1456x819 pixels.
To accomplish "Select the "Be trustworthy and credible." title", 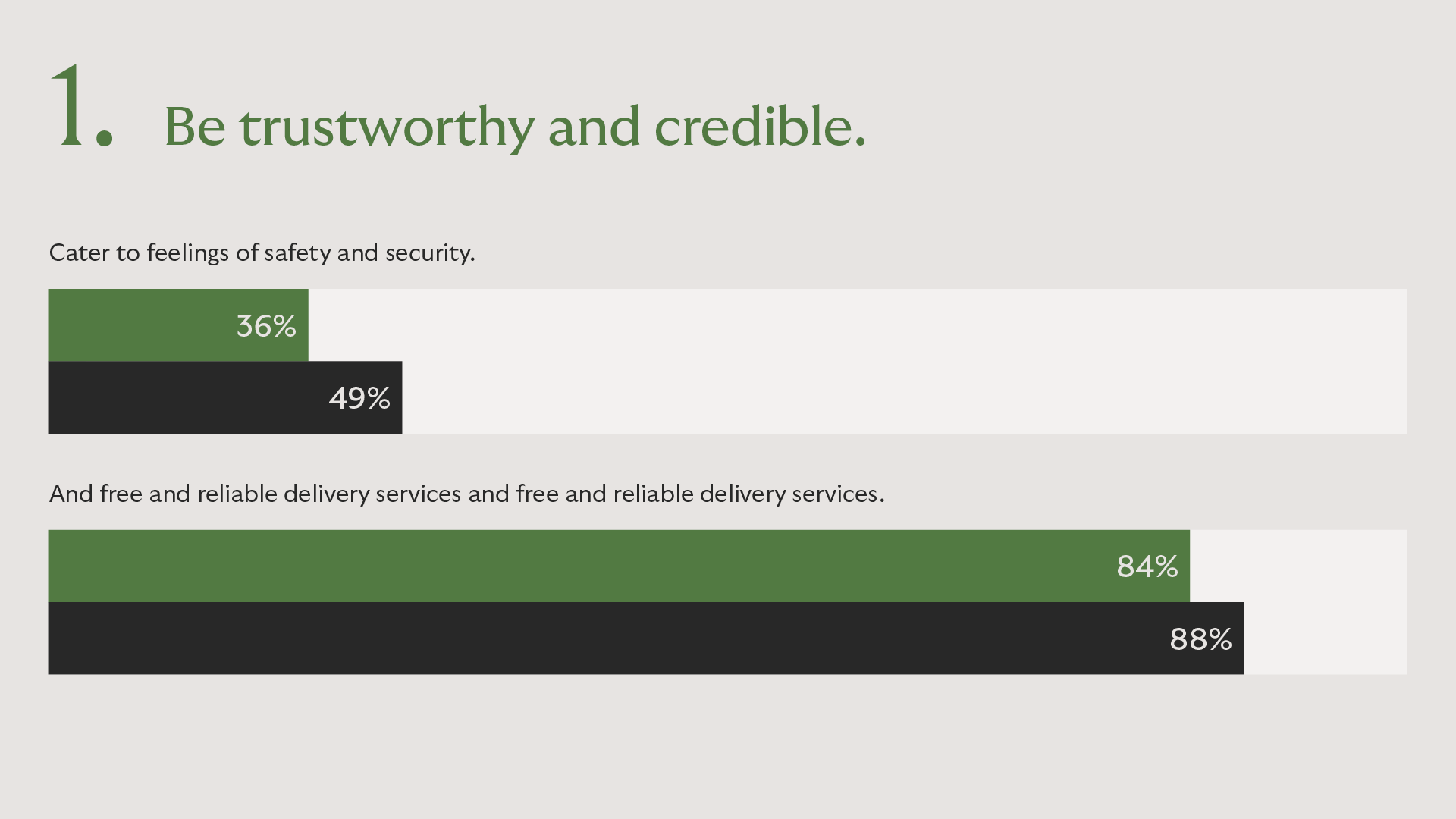I will point(514,127).
